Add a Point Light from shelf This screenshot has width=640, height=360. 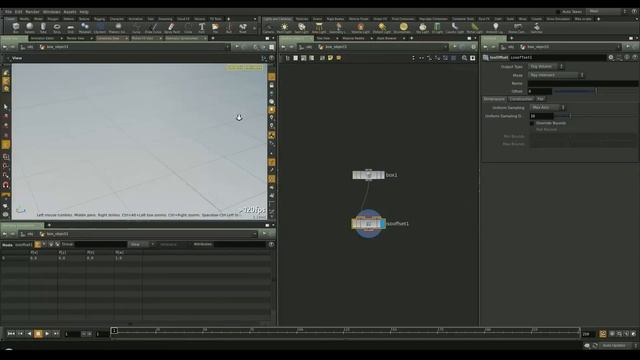pyautogui.click(x=284, y=28)
